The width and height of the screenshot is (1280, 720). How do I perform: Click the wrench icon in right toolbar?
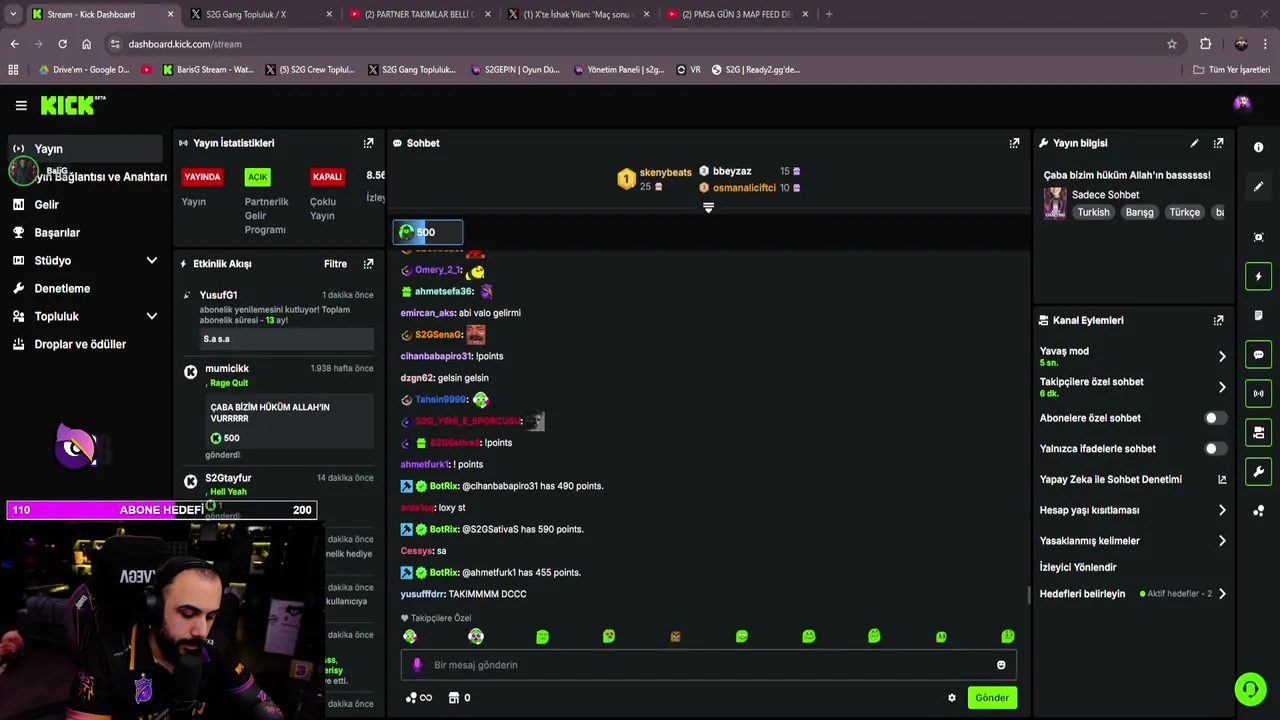[1258, 472]
